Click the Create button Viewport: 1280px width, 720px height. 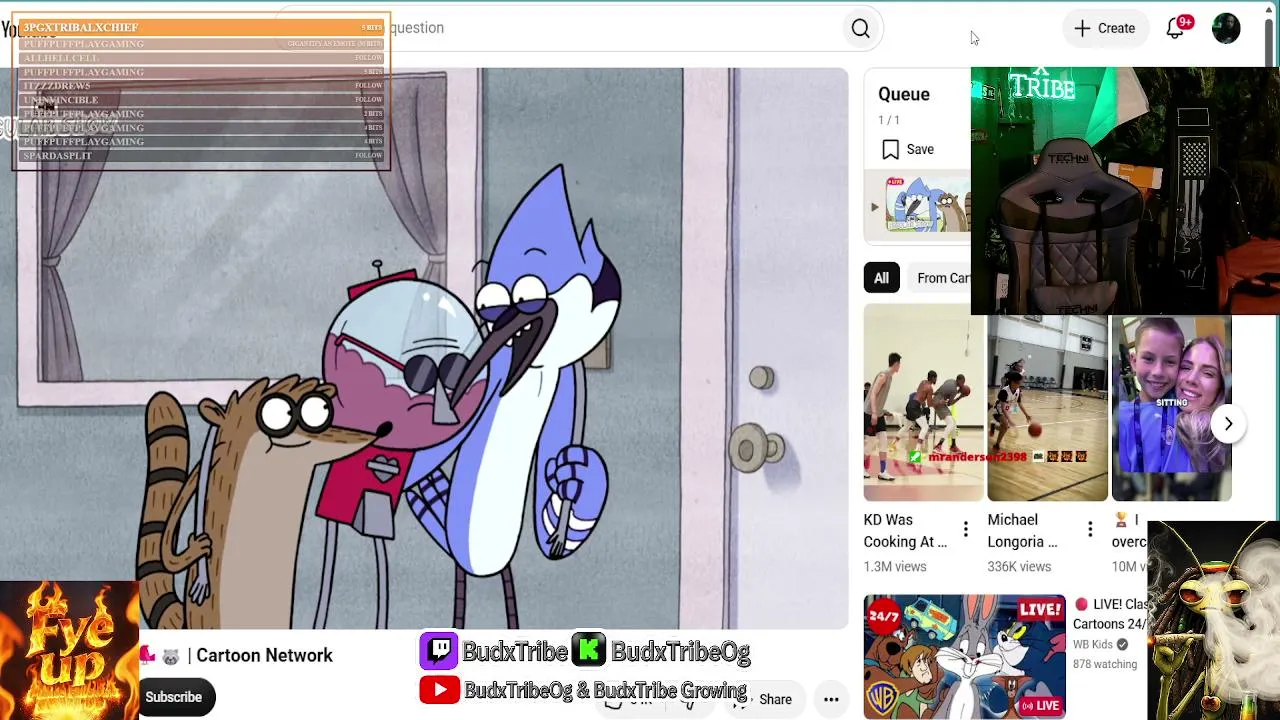pos(1104,28)
